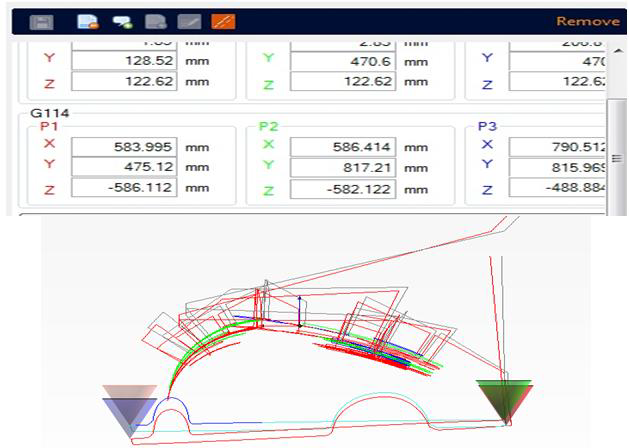The width and height of the screenshot is (629, 448).
Task: Click the G114 P1 Y field 475.12
Action: tap(124, 167)
